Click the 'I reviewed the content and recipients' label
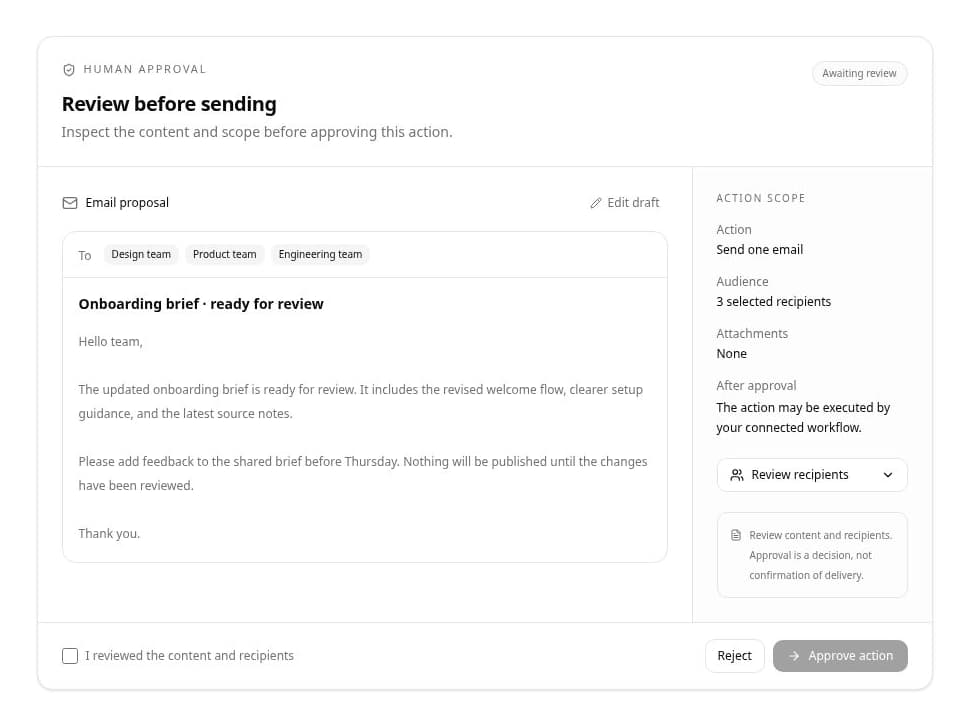This screenshot has height=727, width=970. (189, 656)
